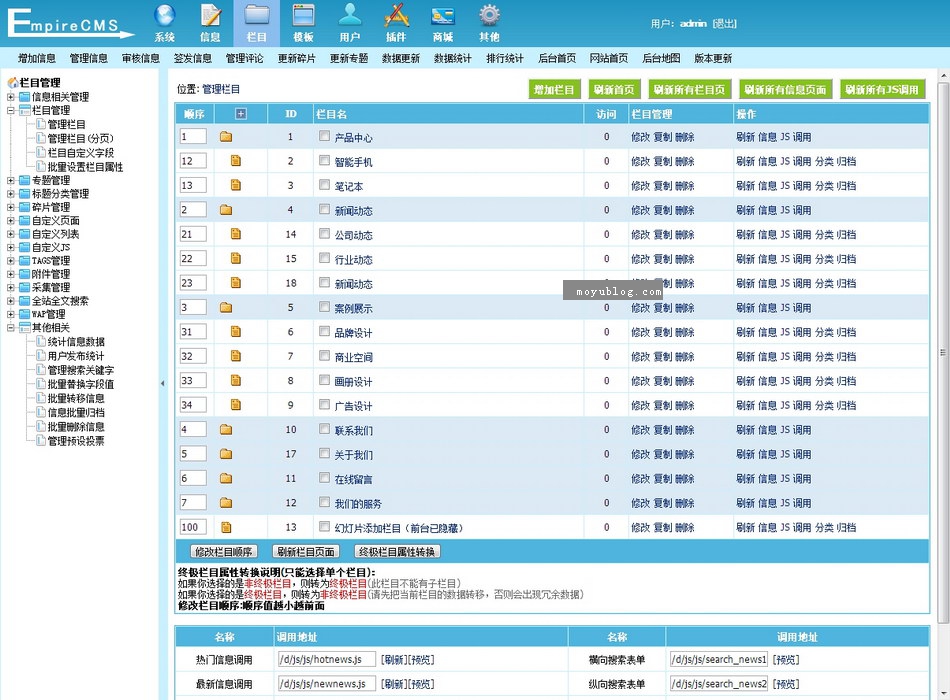Click the 终极栏目属性转换 button

tap(397, 552)
